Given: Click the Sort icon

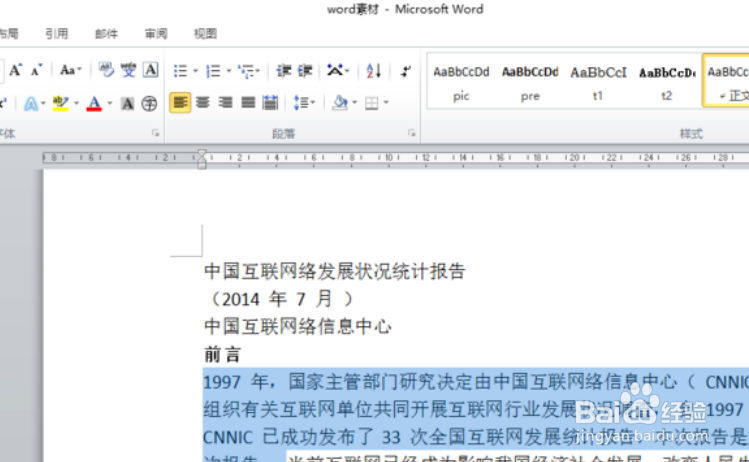Looking at the screenshot, I should point(374,71).
